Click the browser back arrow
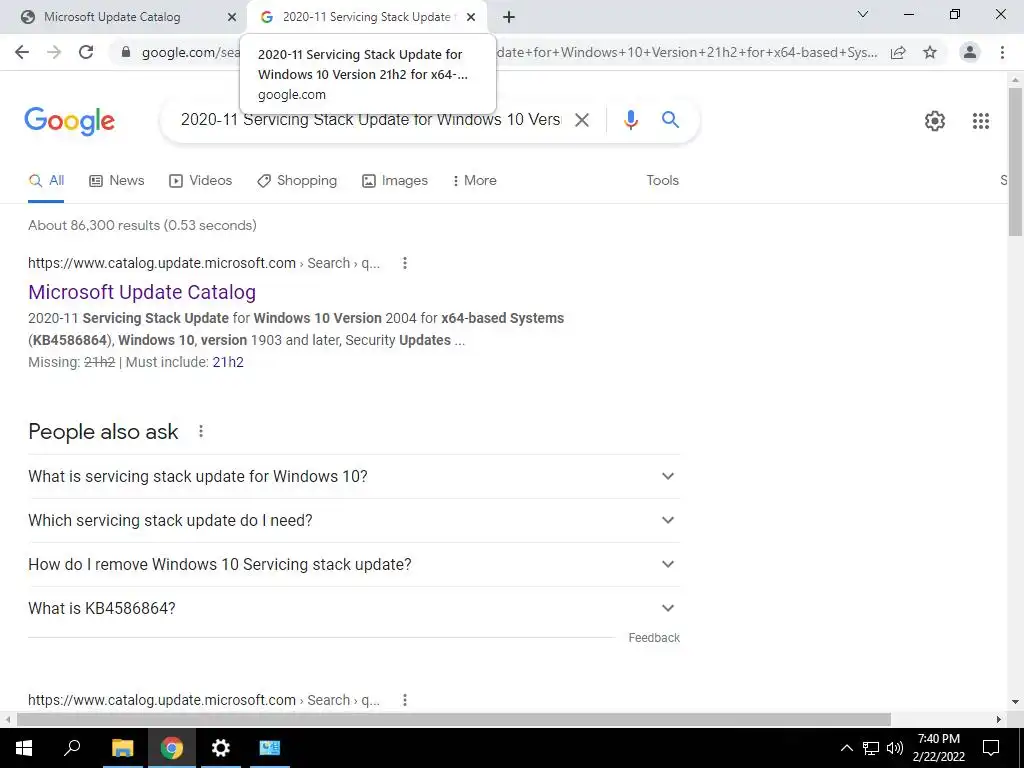The image size is (1024, 768). click(x=22, y=52)
